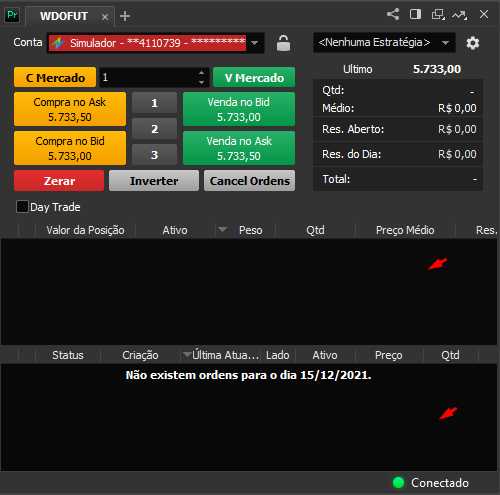Screen dimensions: 500x495
Task: Toggle the padlock account lock icon
Action: (x=283, y=43)
